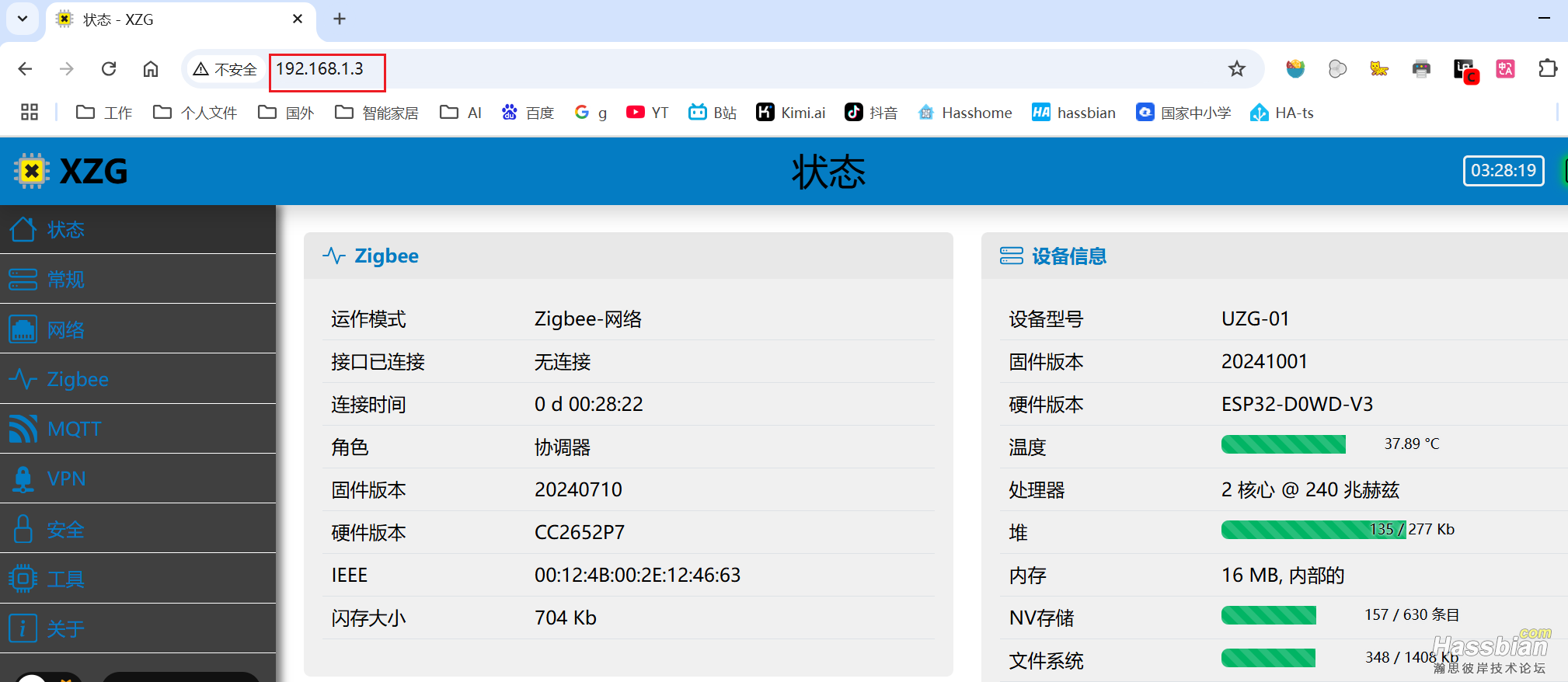Click the server icon beside 常规

[23, 279]
